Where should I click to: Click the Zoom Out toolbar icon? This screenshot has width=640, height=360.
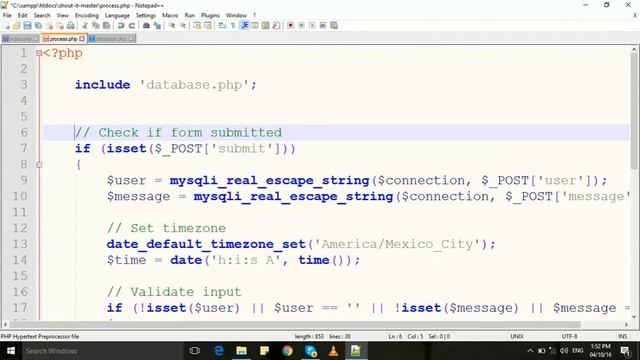coord(182,25)
